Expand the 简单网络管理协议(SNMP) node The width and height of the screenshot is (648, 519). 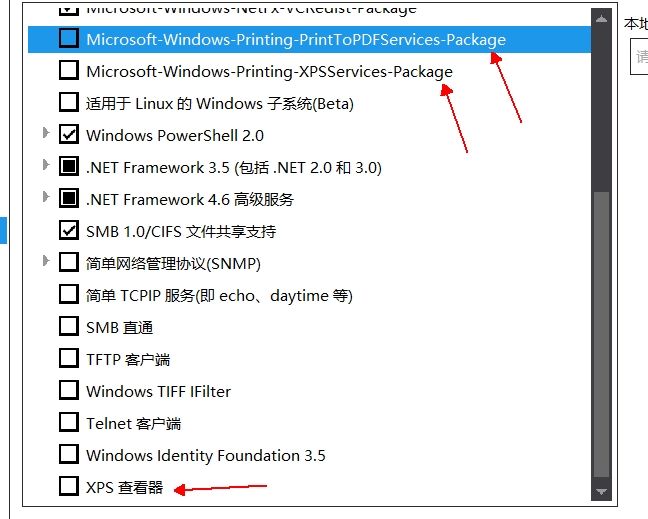tap(46, 261)
